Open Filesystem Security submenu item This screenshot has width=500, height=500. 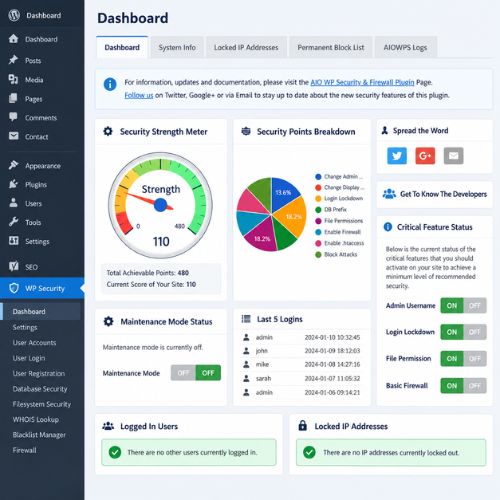click(x=42, y=404)
